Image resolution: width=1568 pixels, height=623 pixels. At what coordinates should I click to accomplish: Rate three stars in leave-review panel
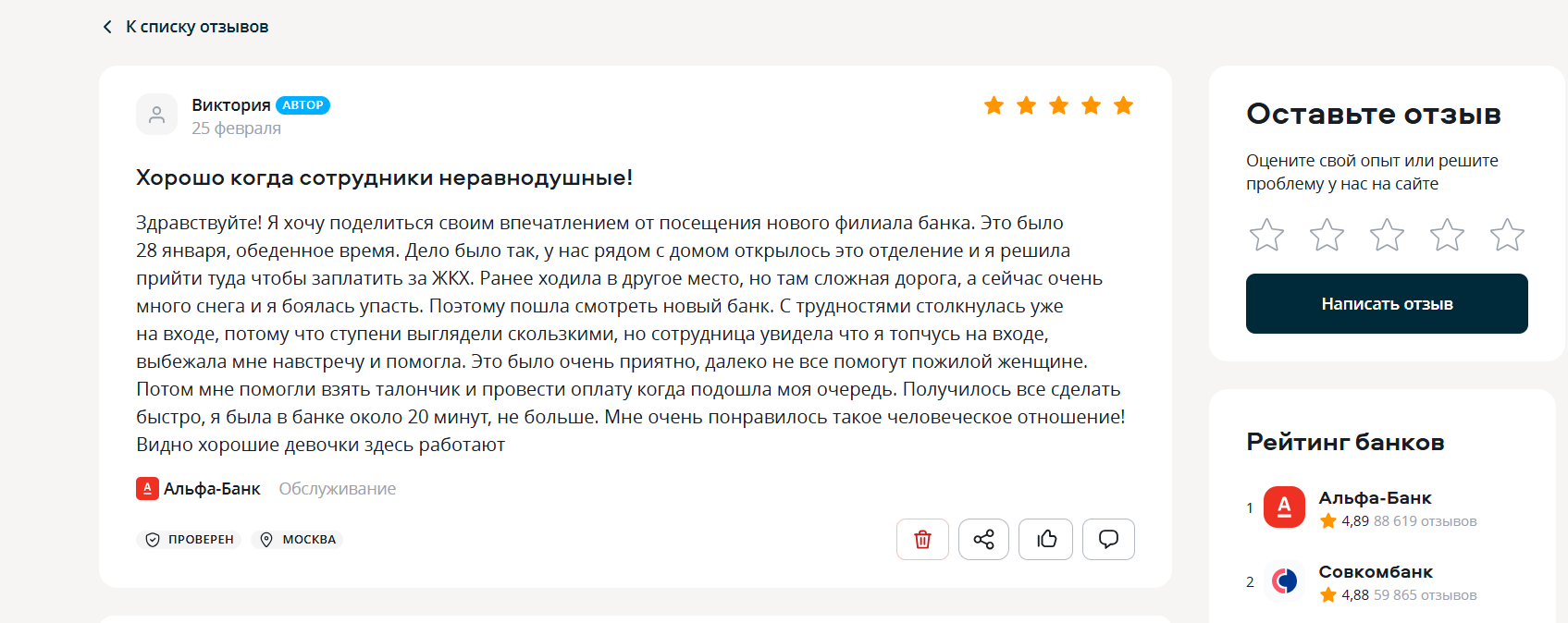(1387, 235)
